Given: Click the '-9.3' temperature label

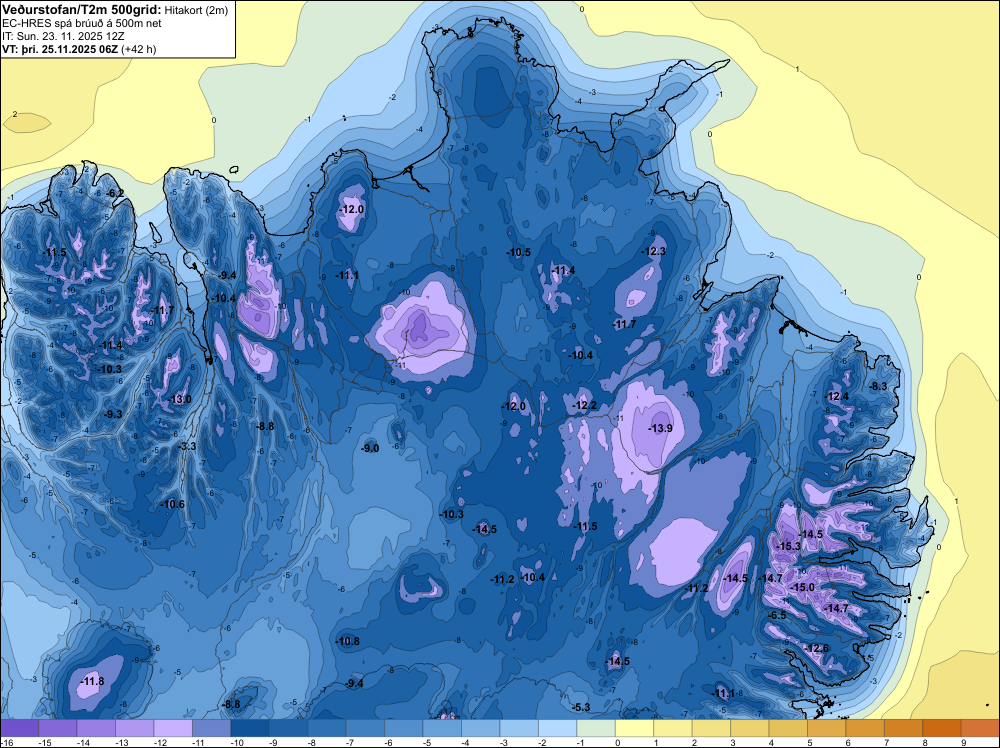Looking at the screenshot, I should pyautogui.click(x=113, y=414).
